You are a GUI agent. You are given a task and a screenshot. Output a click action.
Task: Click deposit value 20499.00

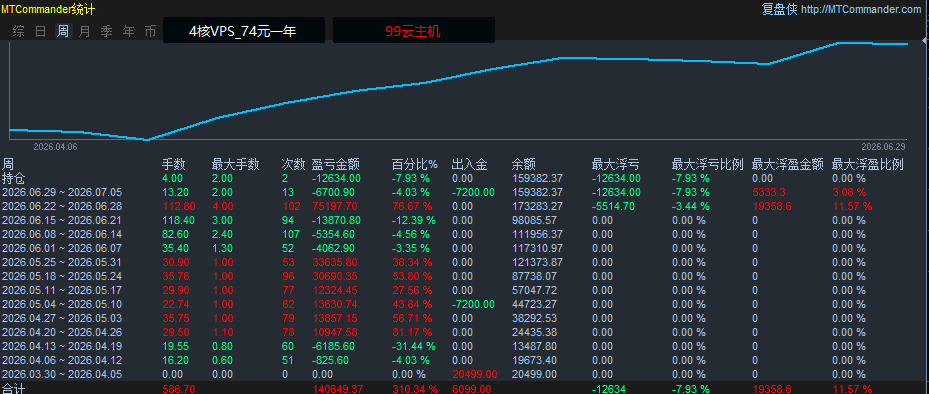(x=474, y=374)
